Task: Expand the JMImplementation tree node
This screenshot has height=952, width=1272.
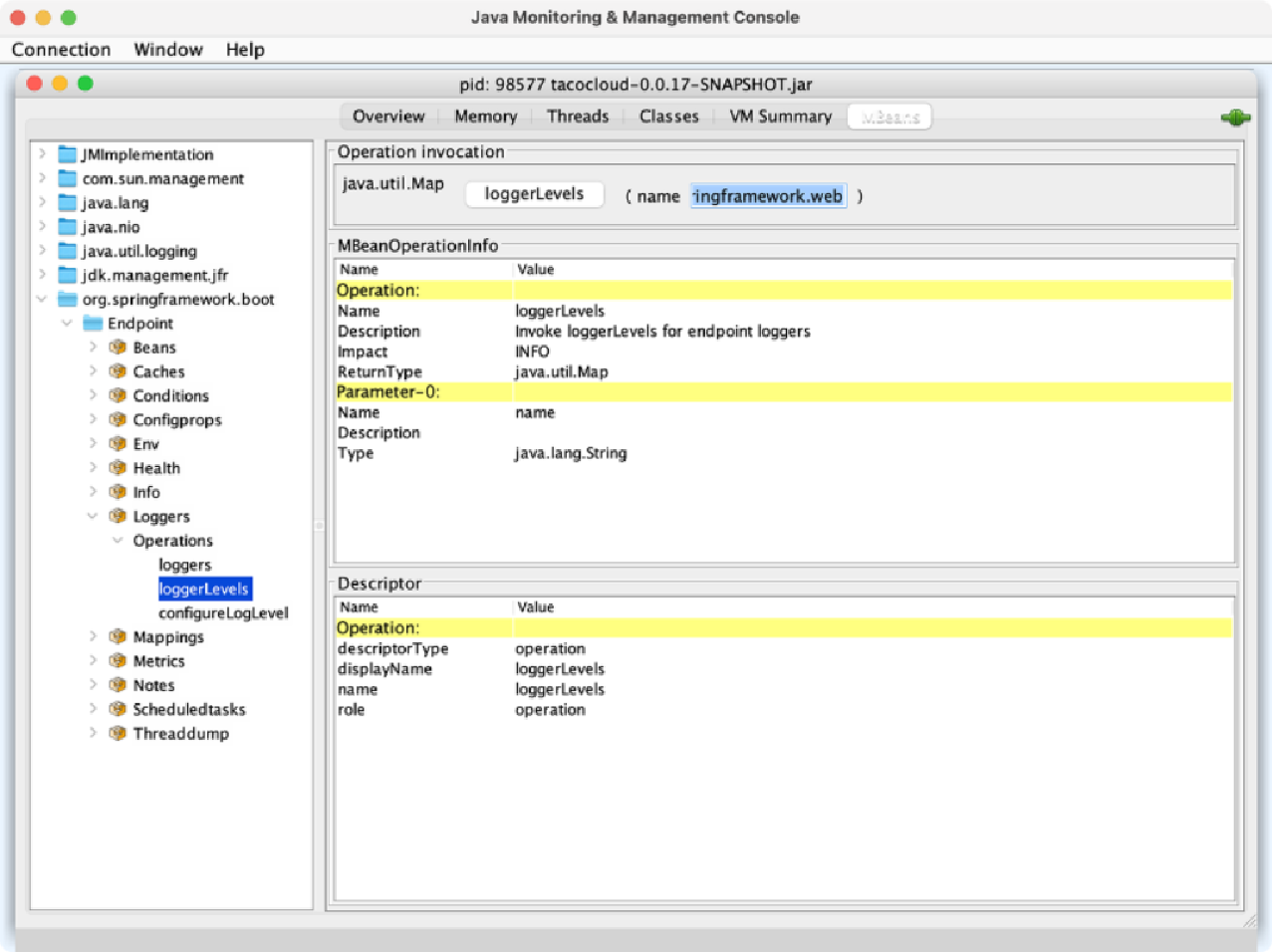Action: (x=42, y=154)
